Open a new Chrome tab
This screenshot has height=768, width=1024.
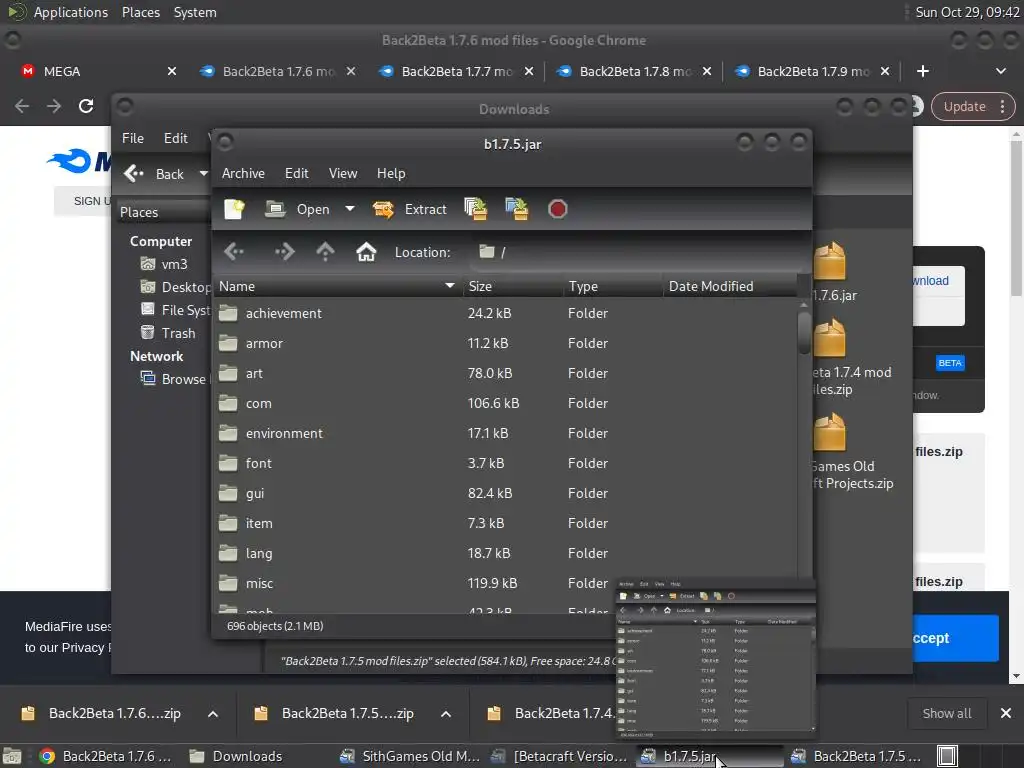click(x=923, y=71)
